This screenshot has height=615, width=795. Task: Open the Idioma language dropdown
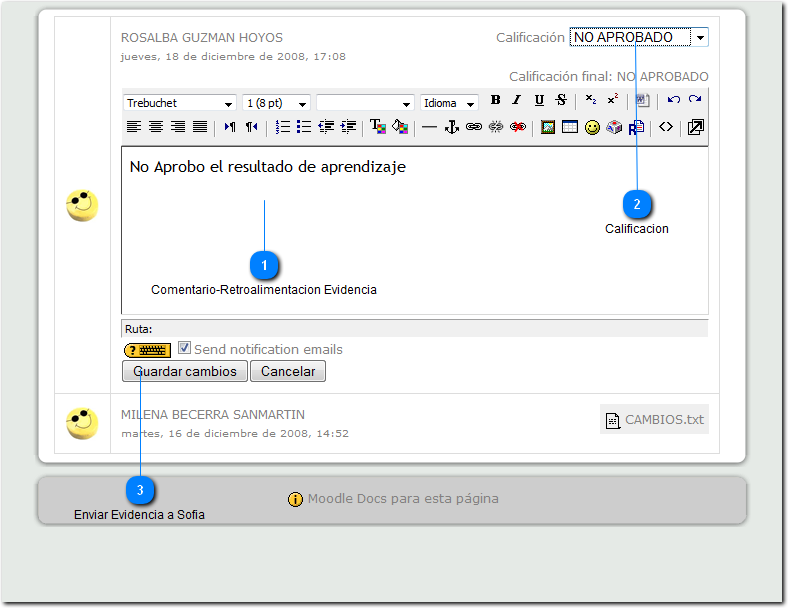449,103
